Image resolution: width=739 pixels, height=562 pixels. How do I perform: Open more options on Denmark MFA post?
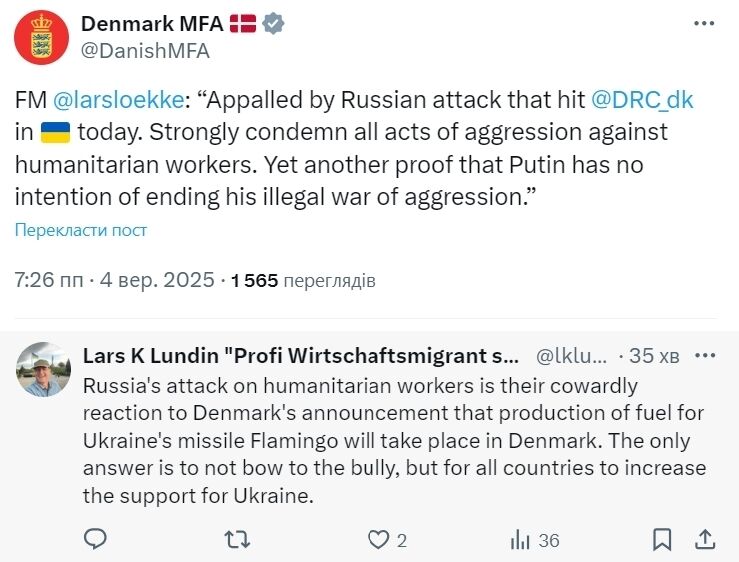[x=705, y=25]
